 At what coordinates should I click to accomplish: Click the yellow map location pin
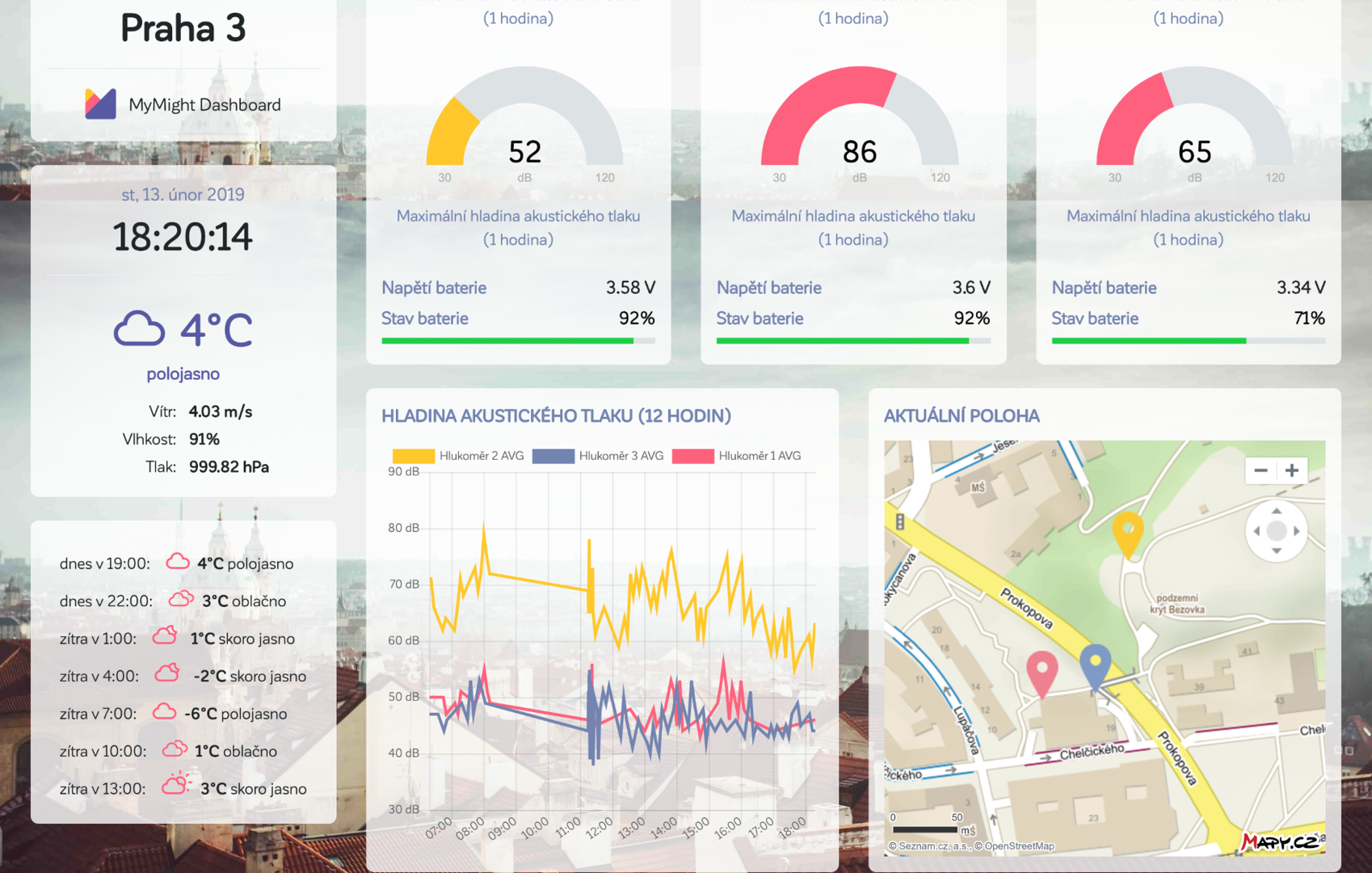(x=1127, y=532)
